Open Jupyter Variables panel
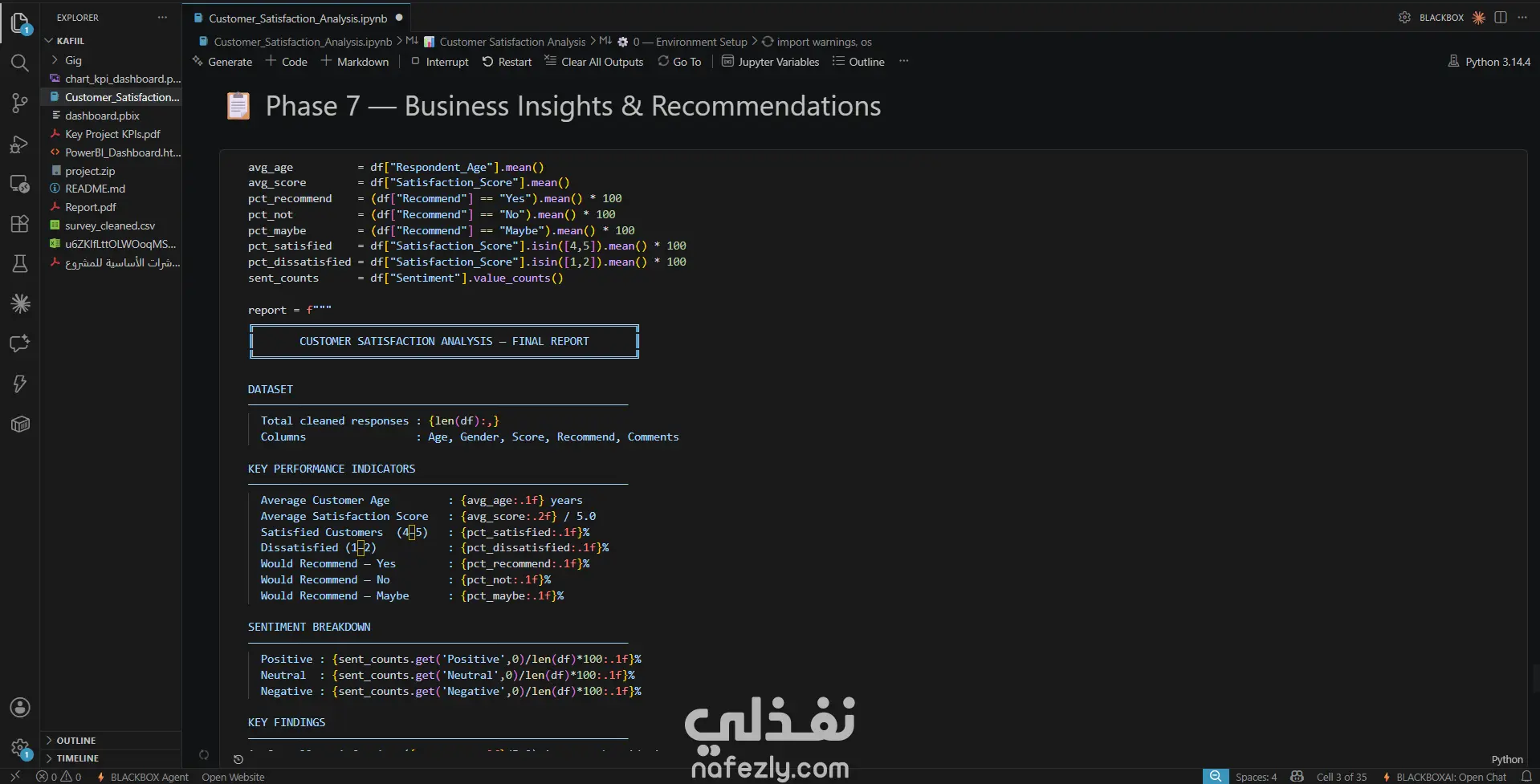This screenshot has height=784, width=1540. [x=771, y=62]
